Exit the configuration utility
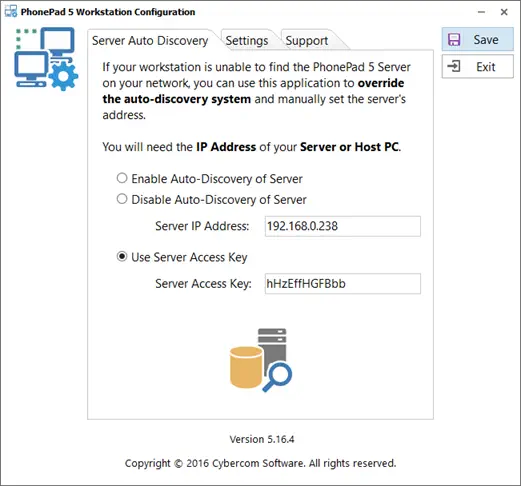 [x=478, y=66]
